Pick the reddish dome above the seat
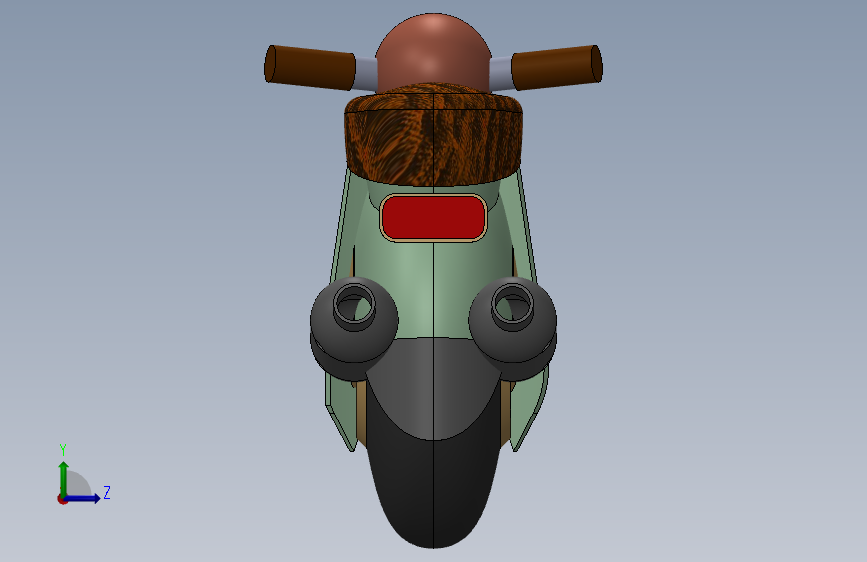This screenshot has width=867, height=562. click(x=434, y=51)
